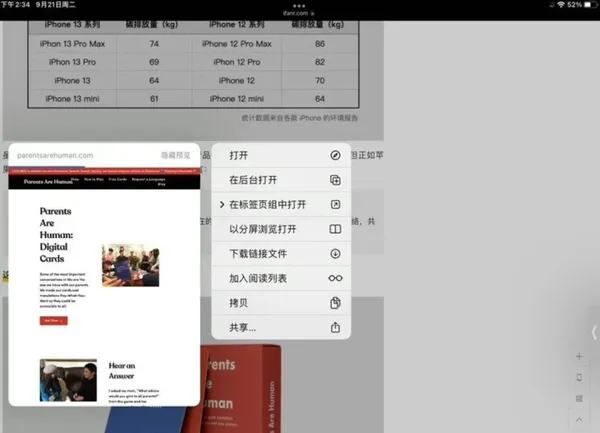Open the group photo in the preview page
The image size is (600, 433).
130,265
